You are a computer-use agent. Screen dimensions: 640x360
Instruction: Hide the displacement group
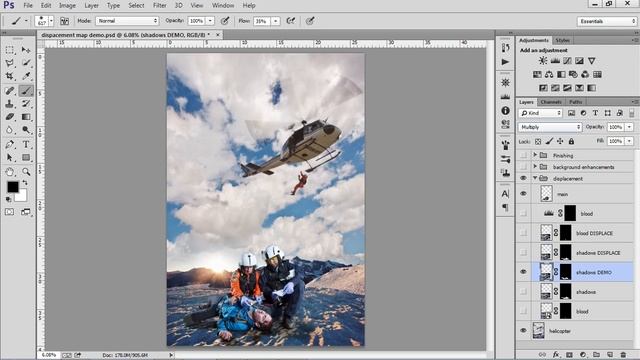point(523,178)
